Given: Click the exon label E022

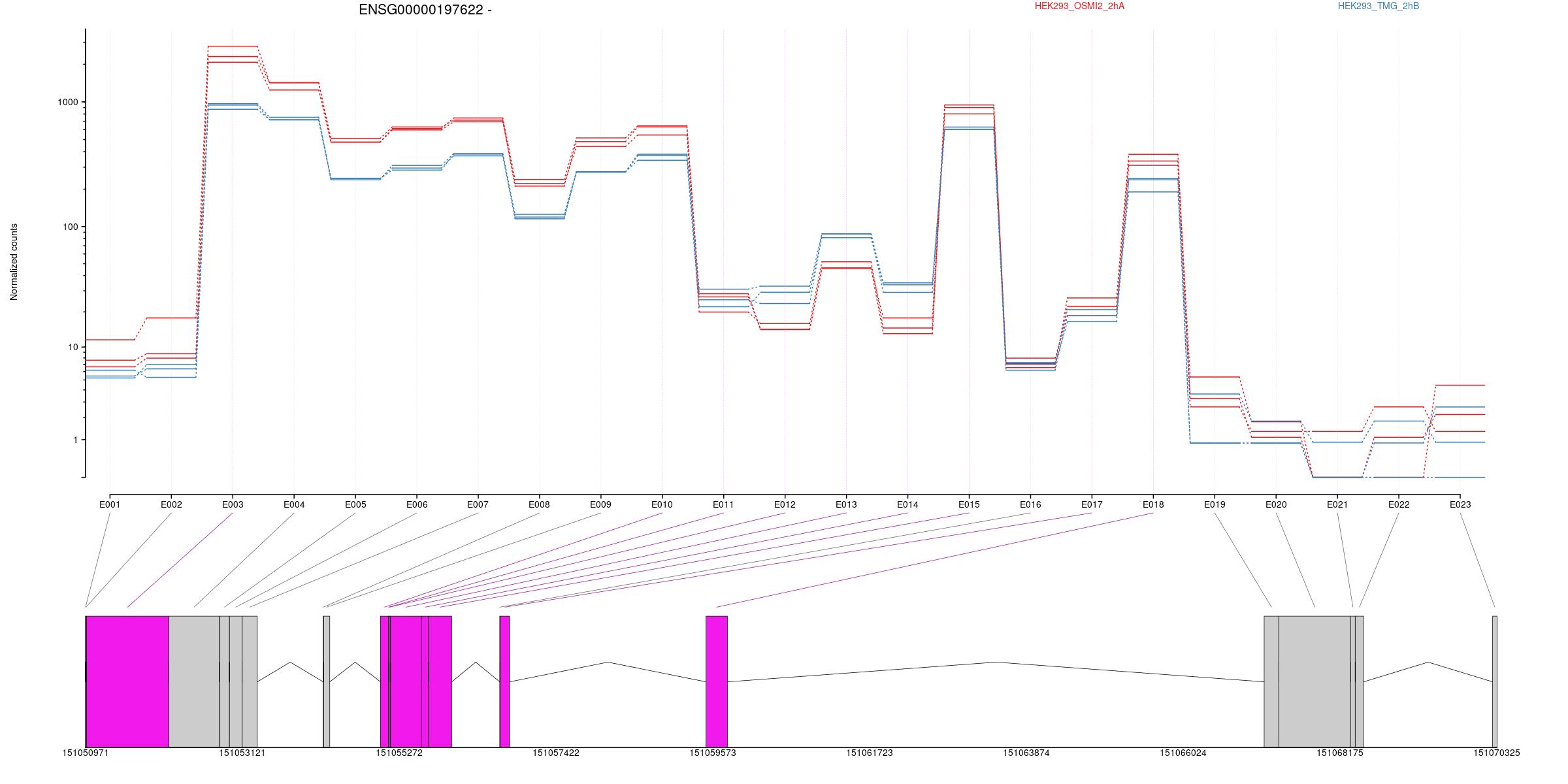Looking at the screenshot, I should [1399, 504].
